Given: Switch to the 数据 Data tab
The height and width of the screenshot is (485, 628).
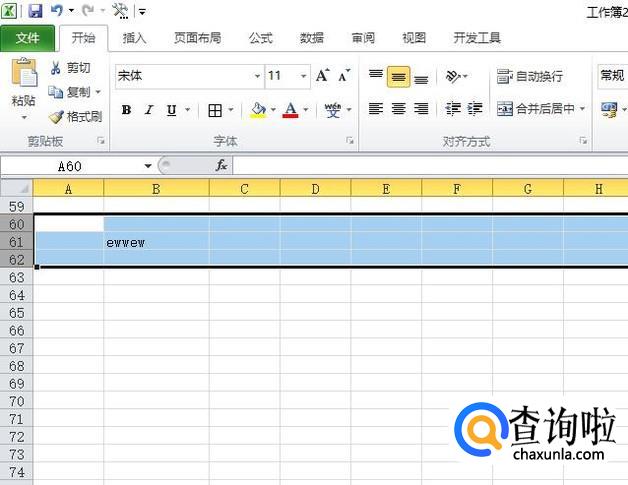Looking at the screenshot, I should [312, 38].
